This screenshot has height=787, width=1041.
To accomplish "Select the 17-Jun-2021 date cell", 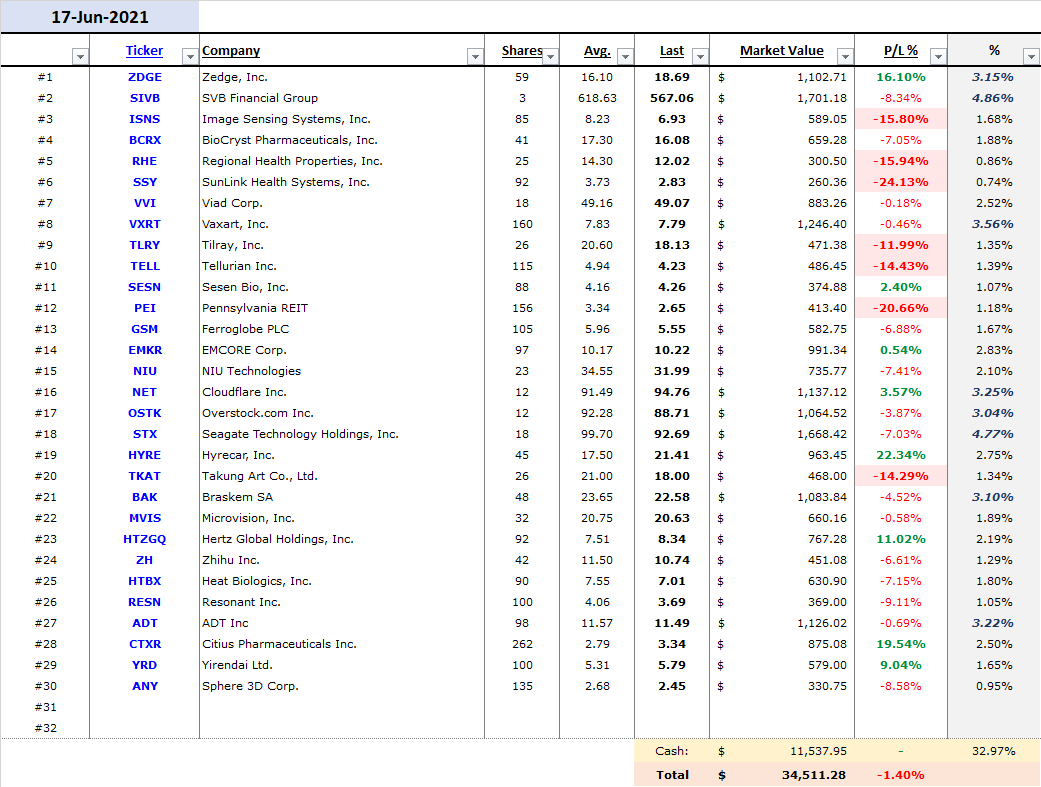I will [x=100, y=17].
